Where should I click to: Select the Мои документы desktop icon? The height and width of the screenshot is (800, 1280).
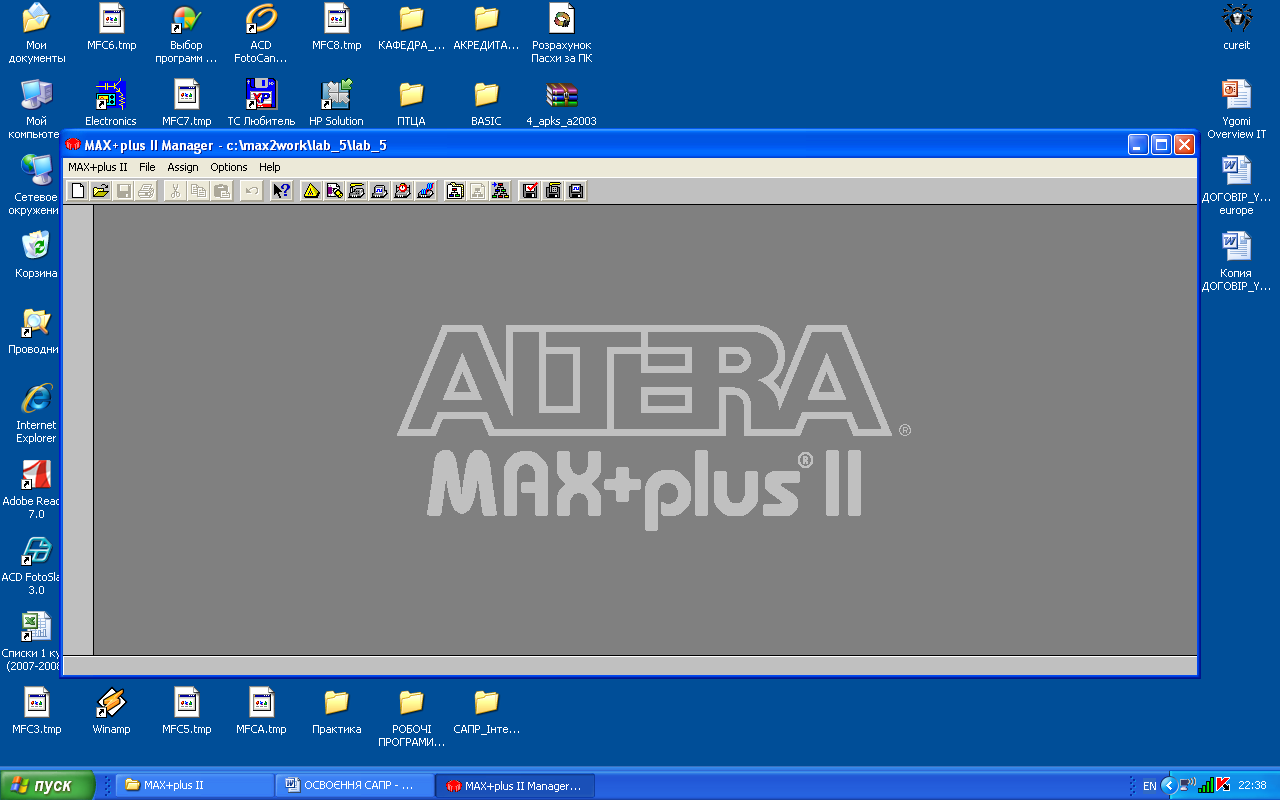(x=37, y=34)
